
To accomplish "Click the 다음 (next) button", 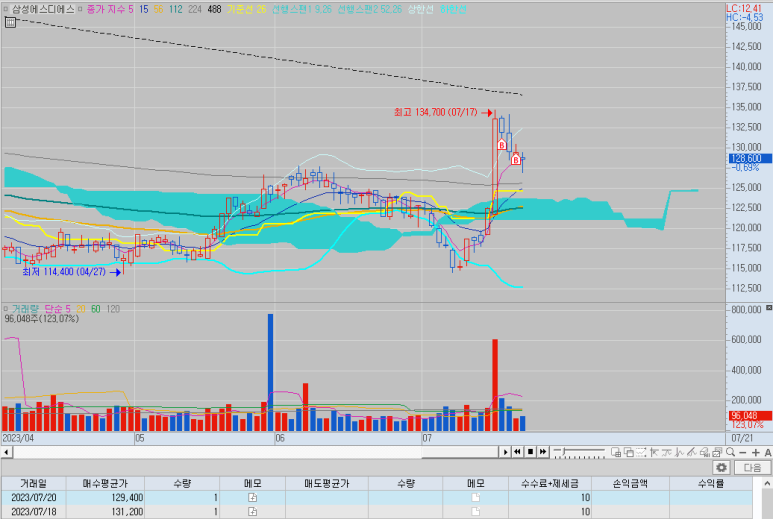I will pos(752,467).
